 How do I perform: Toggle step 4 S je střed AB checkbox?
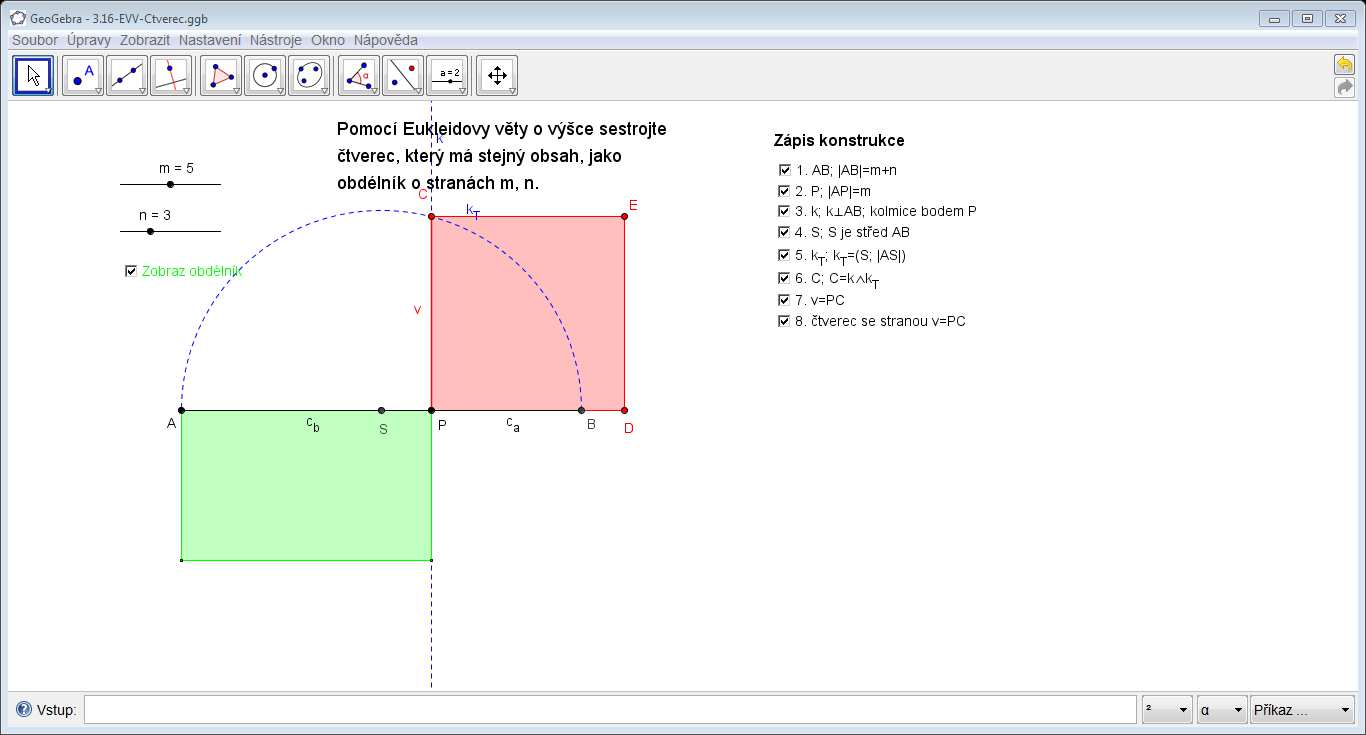(784, 232)
